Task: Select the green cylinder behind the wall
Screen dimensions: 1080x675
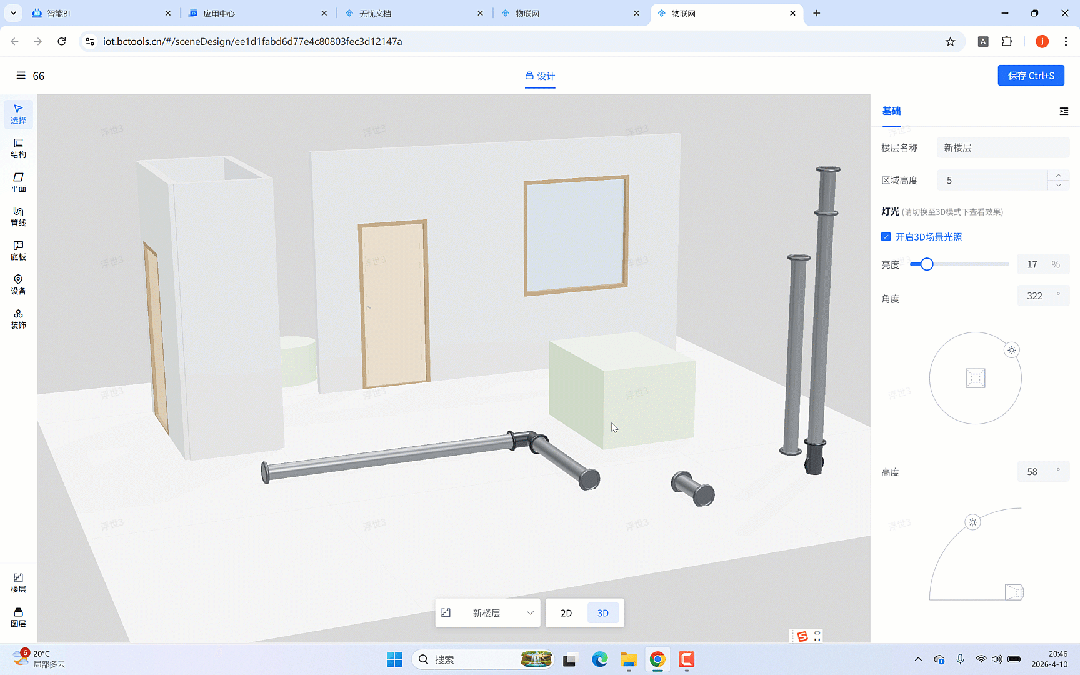Action: (x=299, y=360)
